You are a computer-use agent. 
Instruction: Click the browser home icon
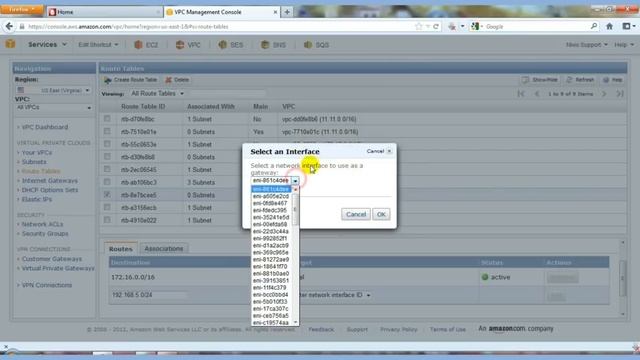coord(609,27)
